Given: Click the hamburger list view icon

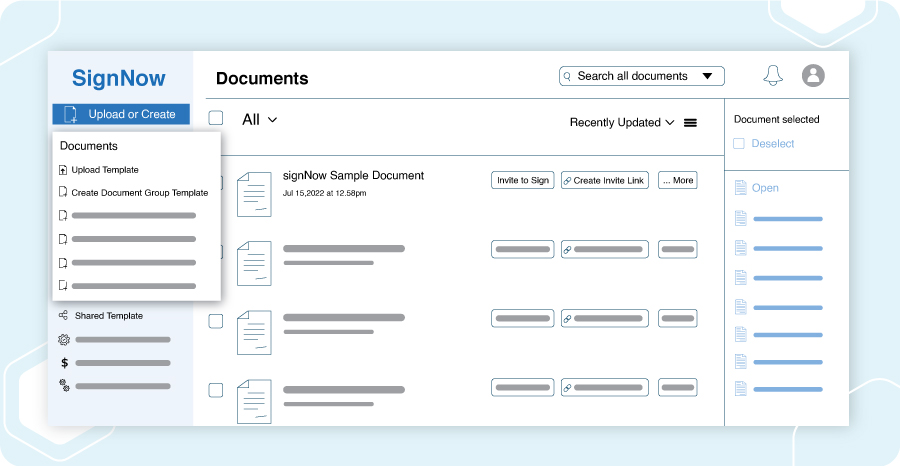Looking at the screenshot, I should (x=690, y=123).
